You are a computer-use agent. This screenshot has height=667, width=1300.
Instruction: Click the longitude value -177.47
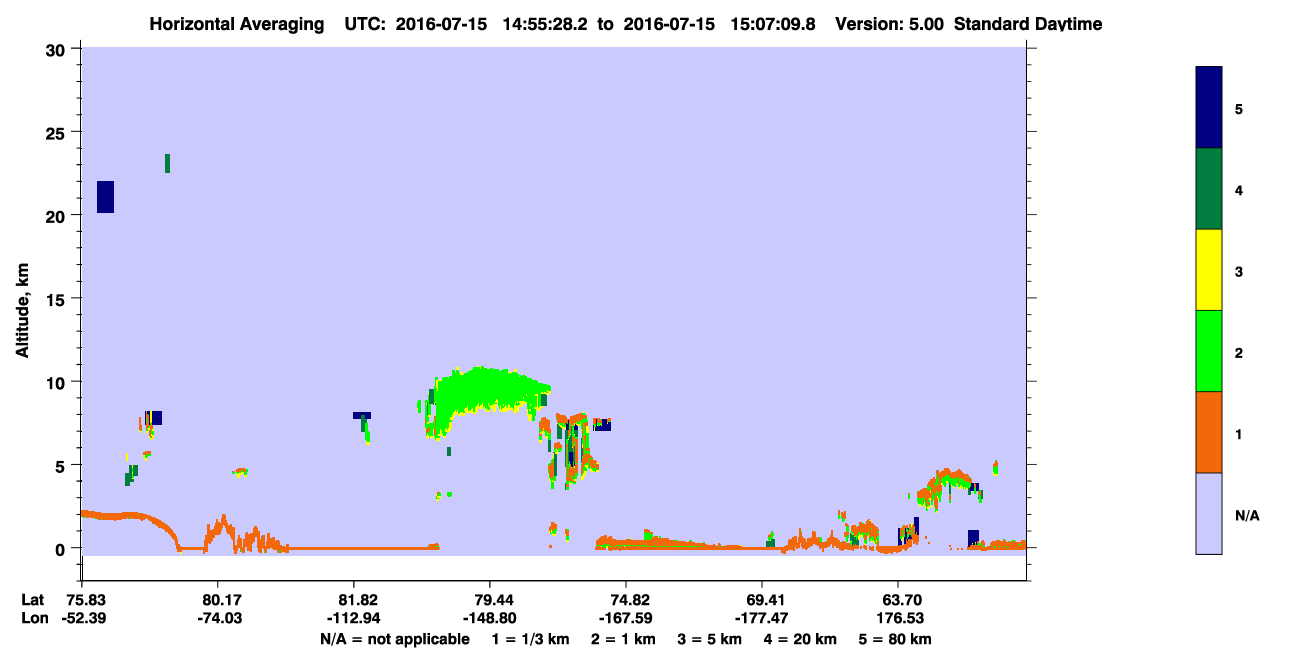[x=762, y=618]
